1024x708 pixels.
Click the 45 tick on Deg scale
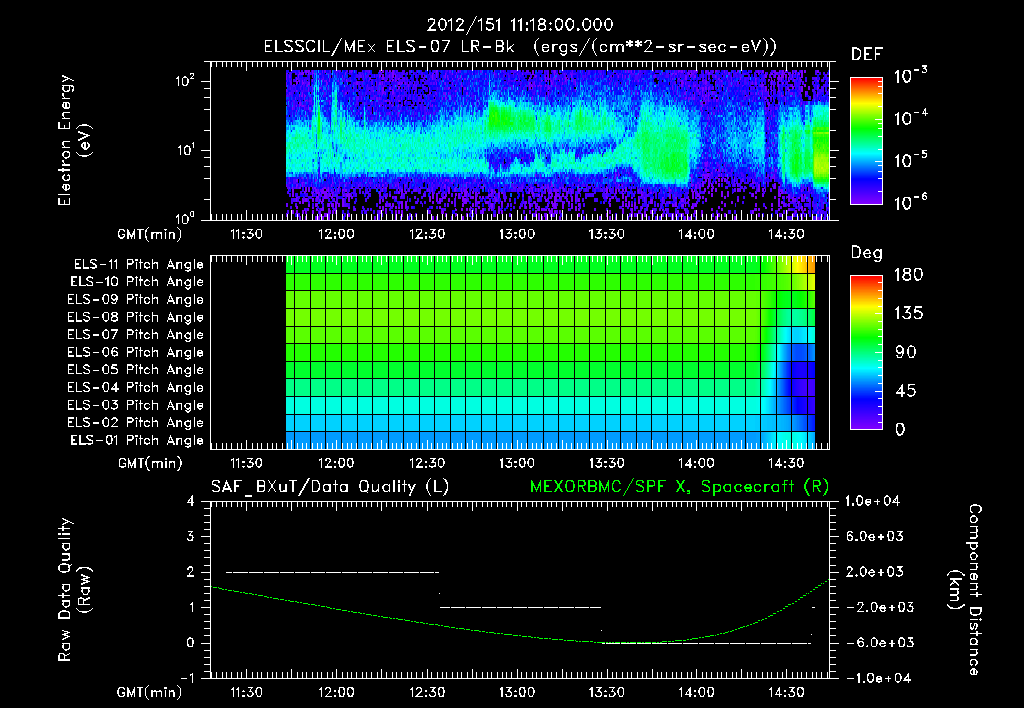pos(906,391)
